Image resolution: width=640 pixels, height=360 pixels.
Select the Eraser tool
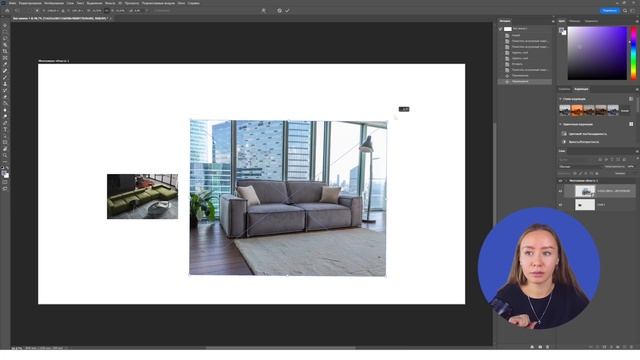[x=5, y=97]
